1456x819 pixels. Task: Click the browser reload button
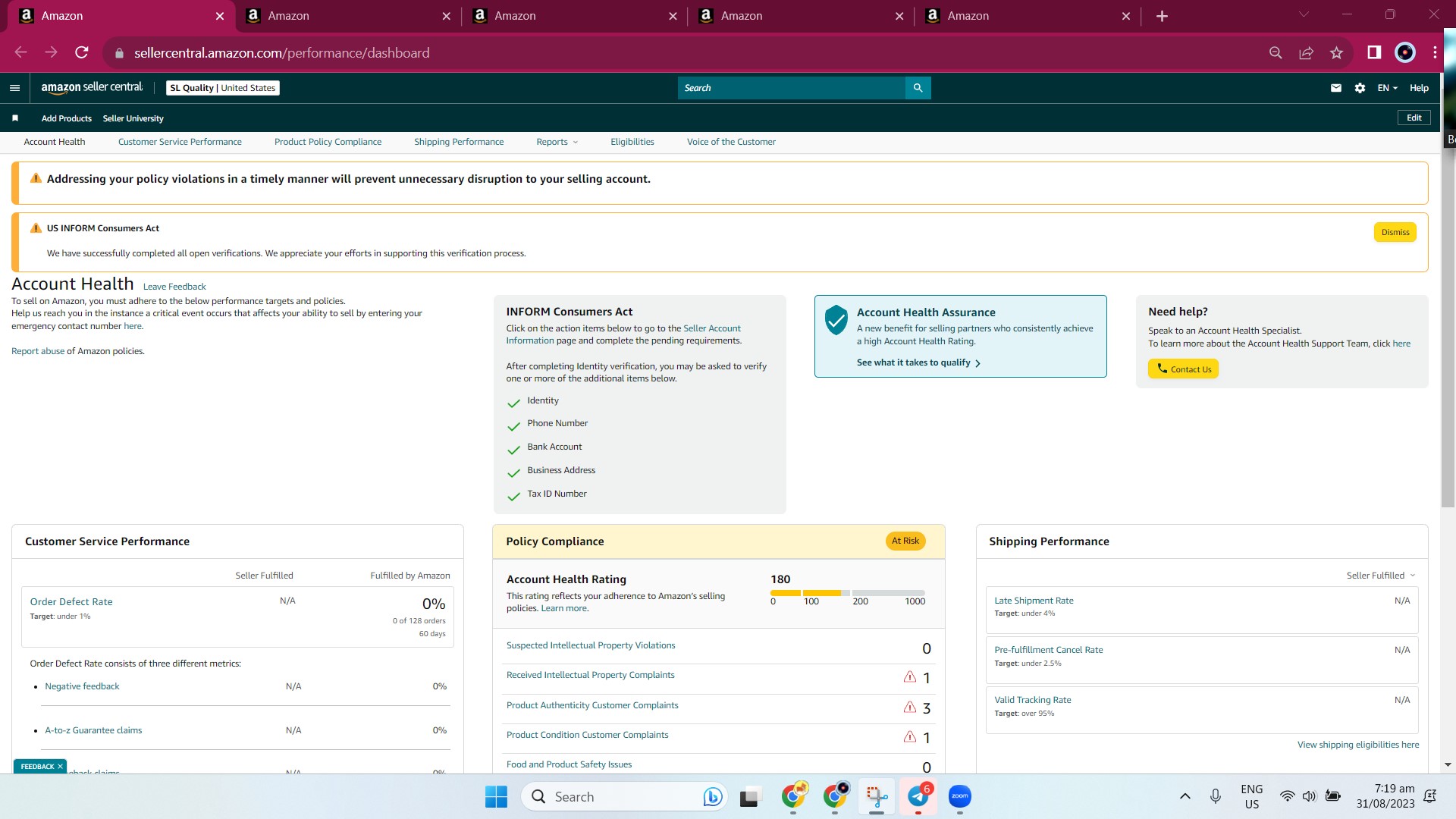tap(82, 52)
